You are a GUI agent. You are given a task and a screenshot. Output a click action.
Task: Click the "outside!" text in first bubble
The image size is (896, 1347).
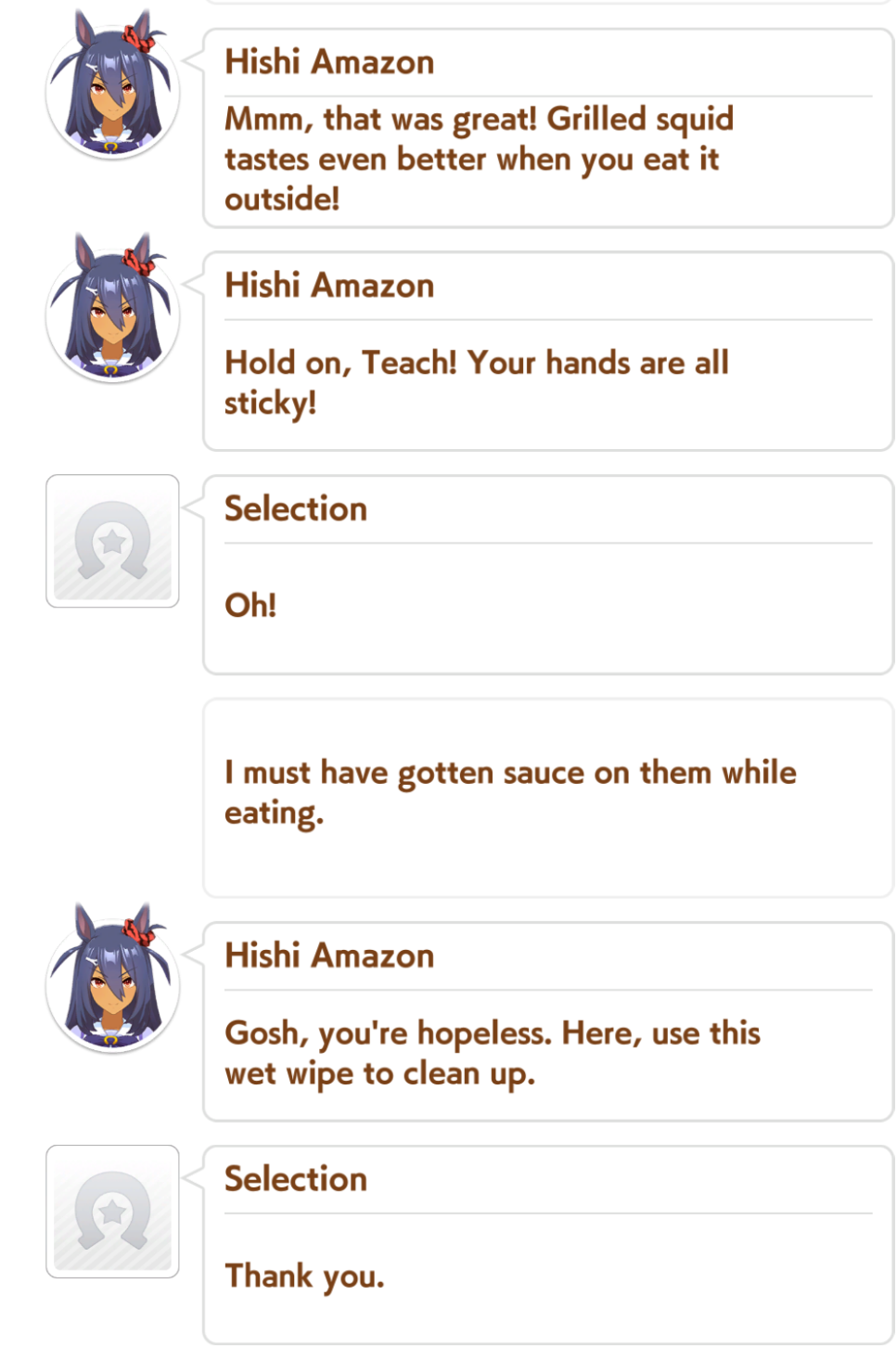click(x=282, y=199)
